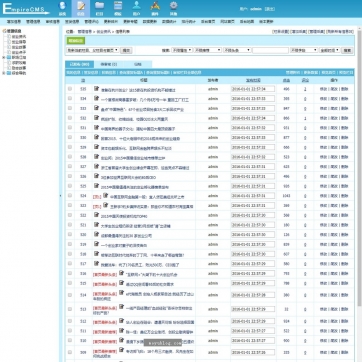Click publish time field of row ID 526
Screen dimensions: 362x362
[x=253, y=176]
